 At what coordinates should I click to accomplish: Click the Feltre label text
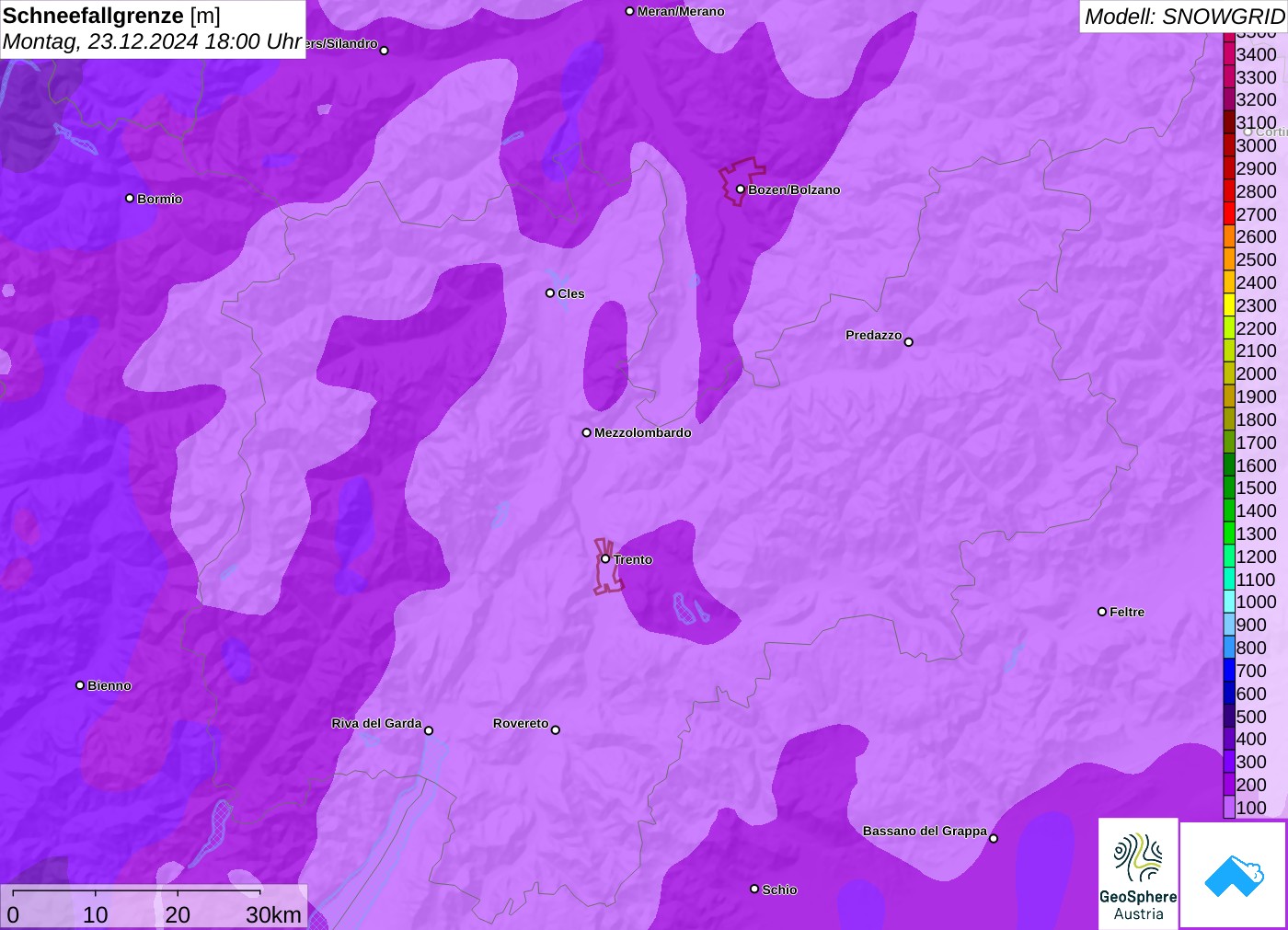click(1127, 612)
